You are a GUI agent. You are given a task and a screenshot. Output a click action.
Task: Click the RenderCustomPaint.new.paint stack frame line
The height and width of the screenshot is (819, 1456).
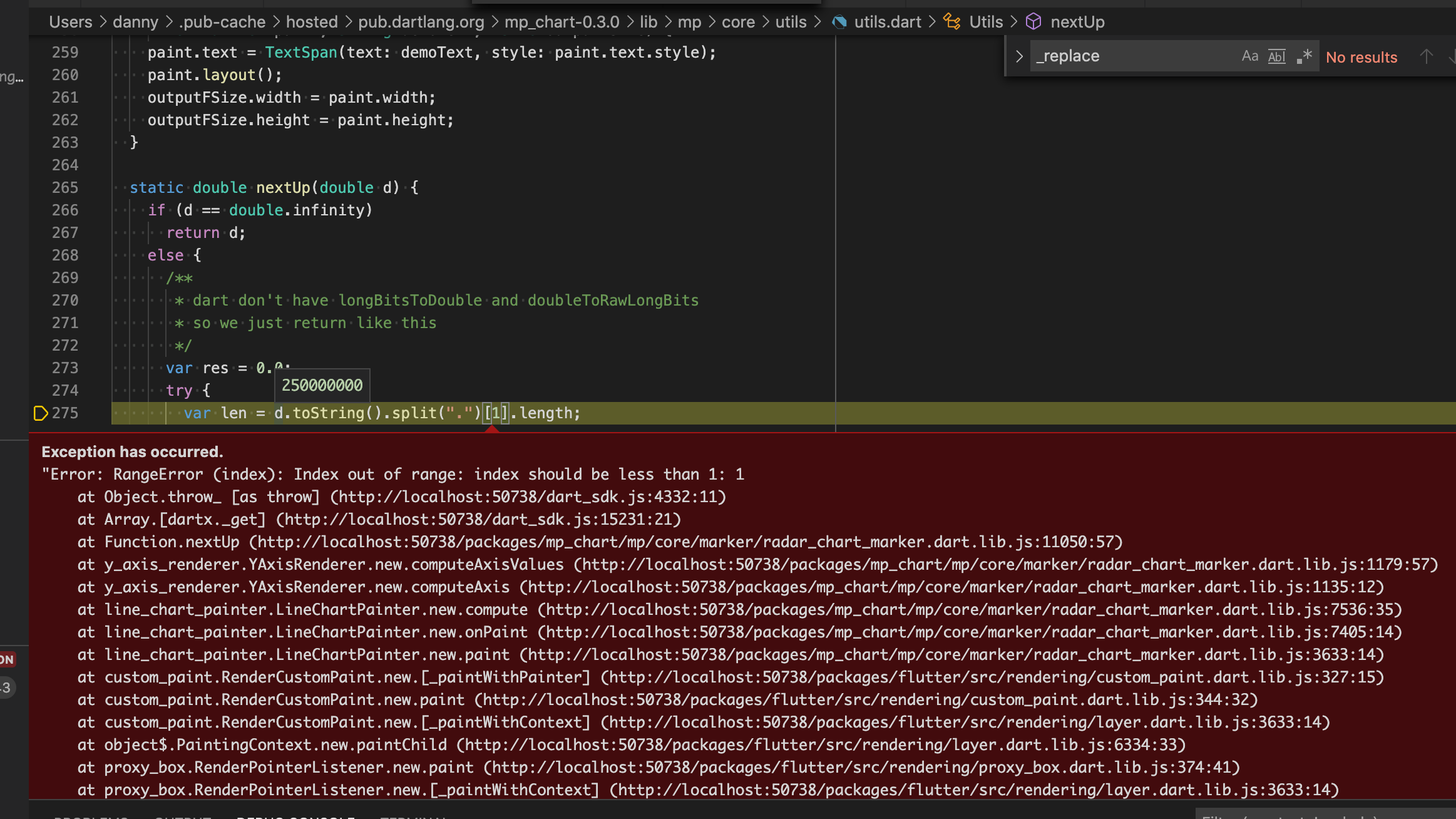668,699
